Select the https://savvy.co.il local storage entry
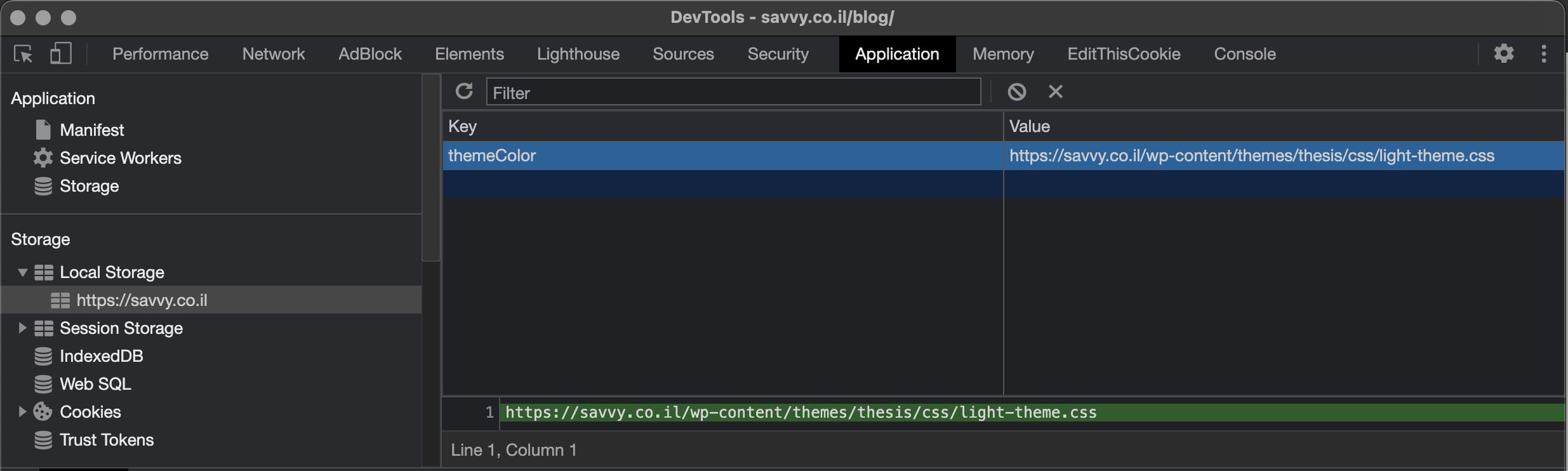 [211, 300]
